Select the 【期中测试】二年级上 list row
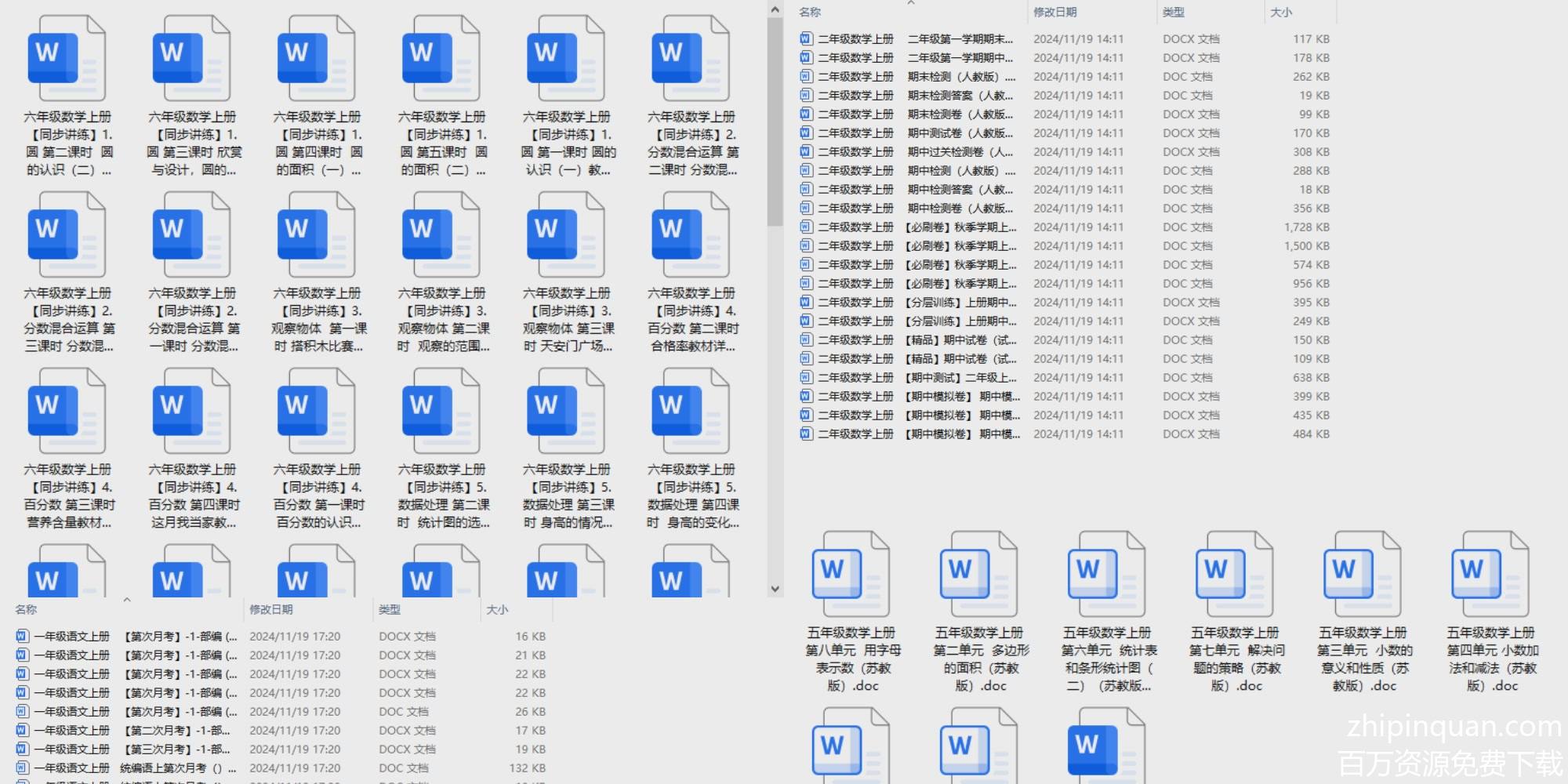The width and height of the screenshot is (1568, 784). point(960,378)
